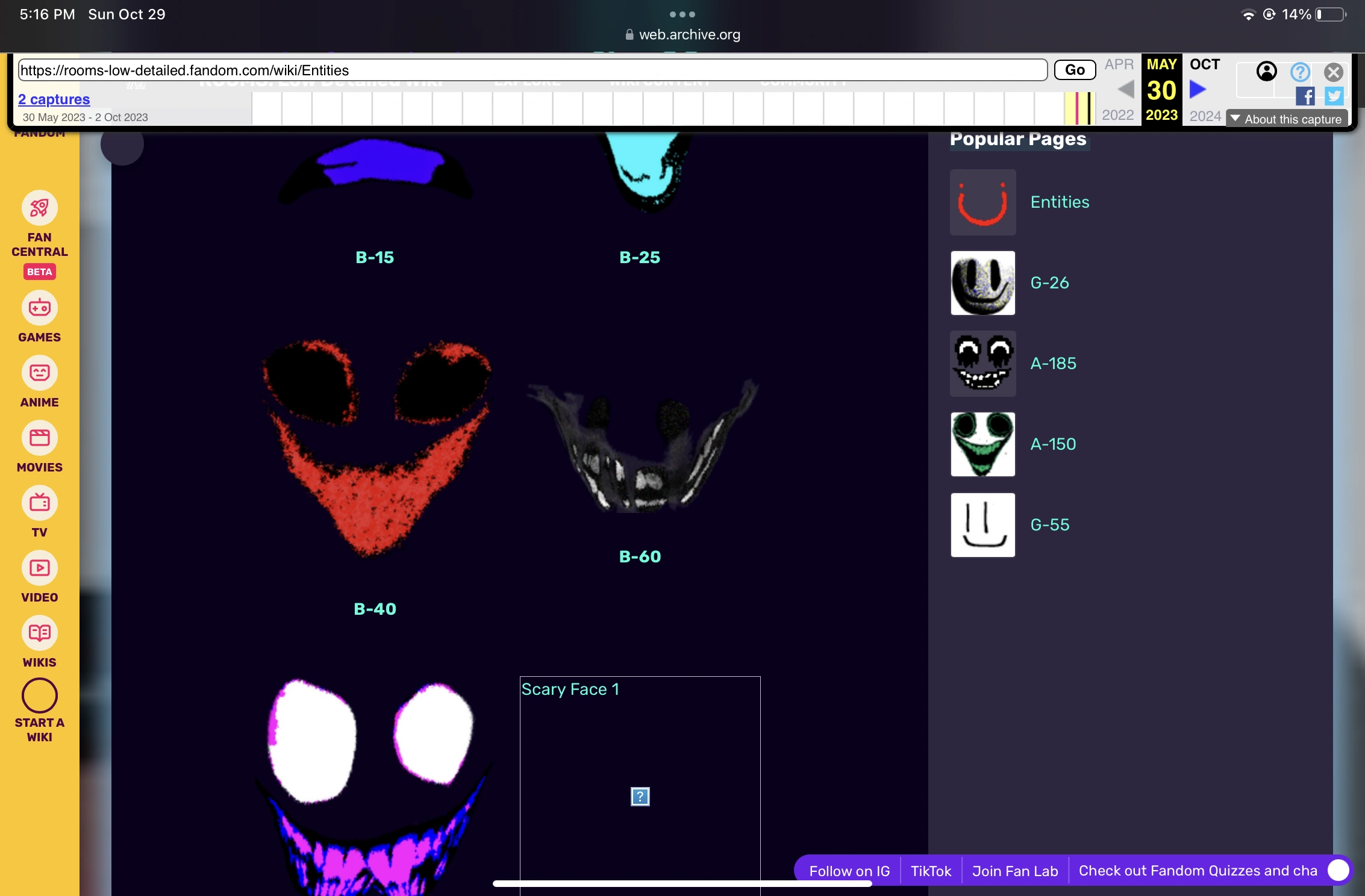Share capture on Facebook icon

[x=1305, y=96]
